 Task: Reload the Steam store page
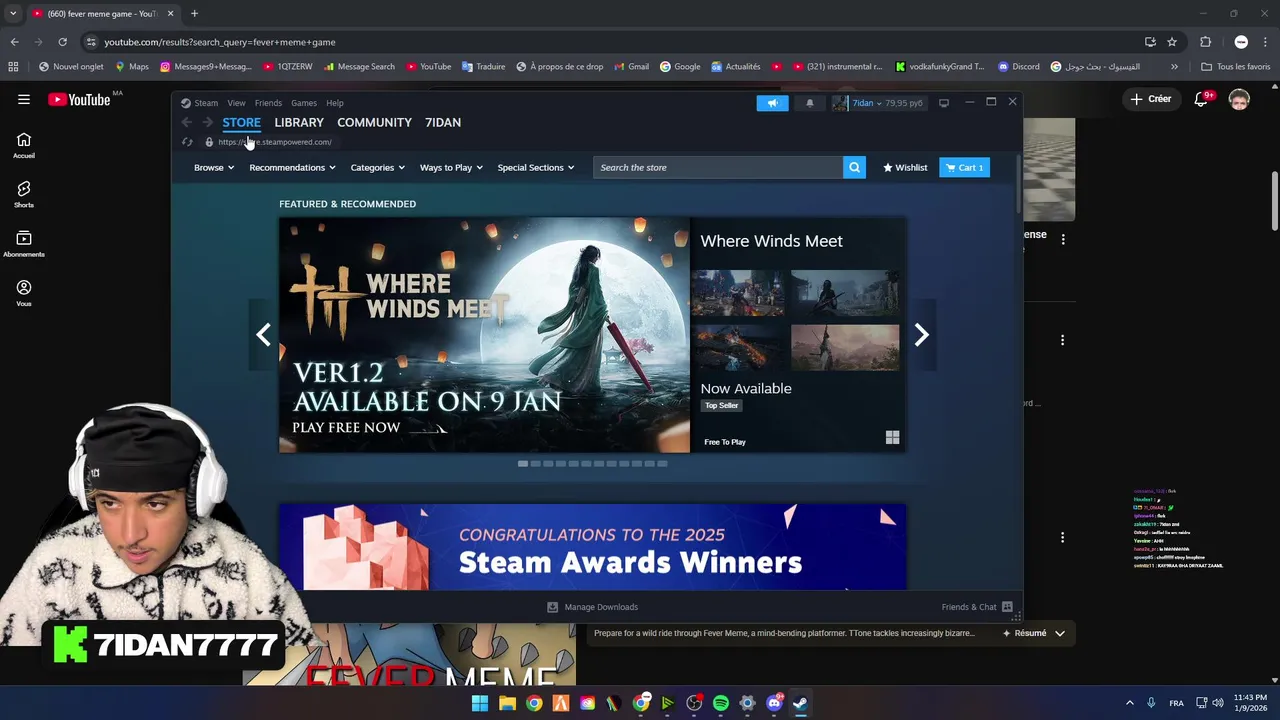pos(187,142)
